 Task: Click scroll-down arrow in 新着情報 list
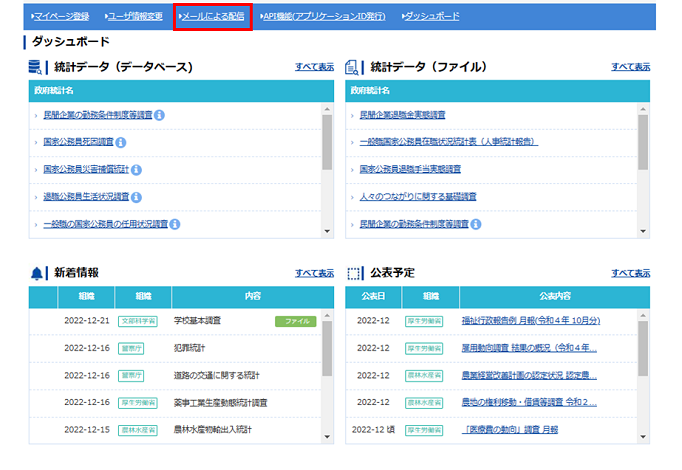coord(327,437)
